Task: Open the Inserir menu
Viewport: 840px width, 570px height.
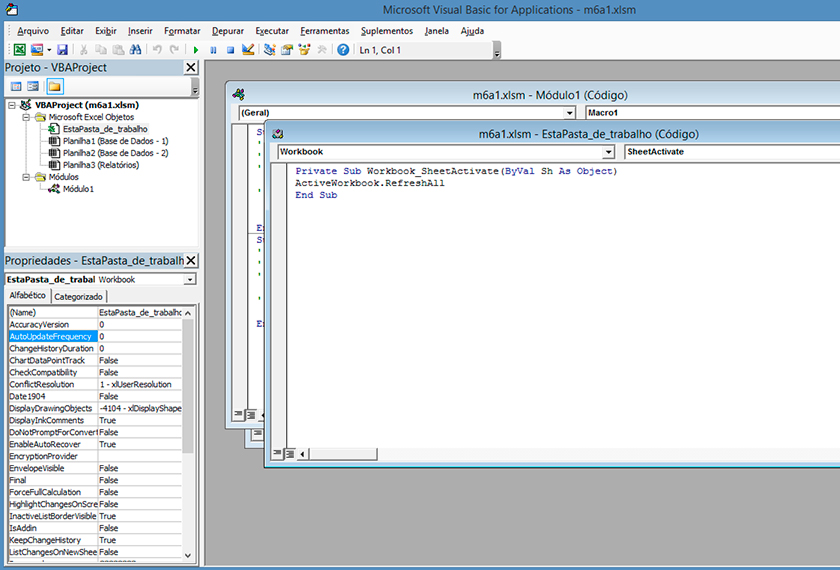Action: pos(140,31)
